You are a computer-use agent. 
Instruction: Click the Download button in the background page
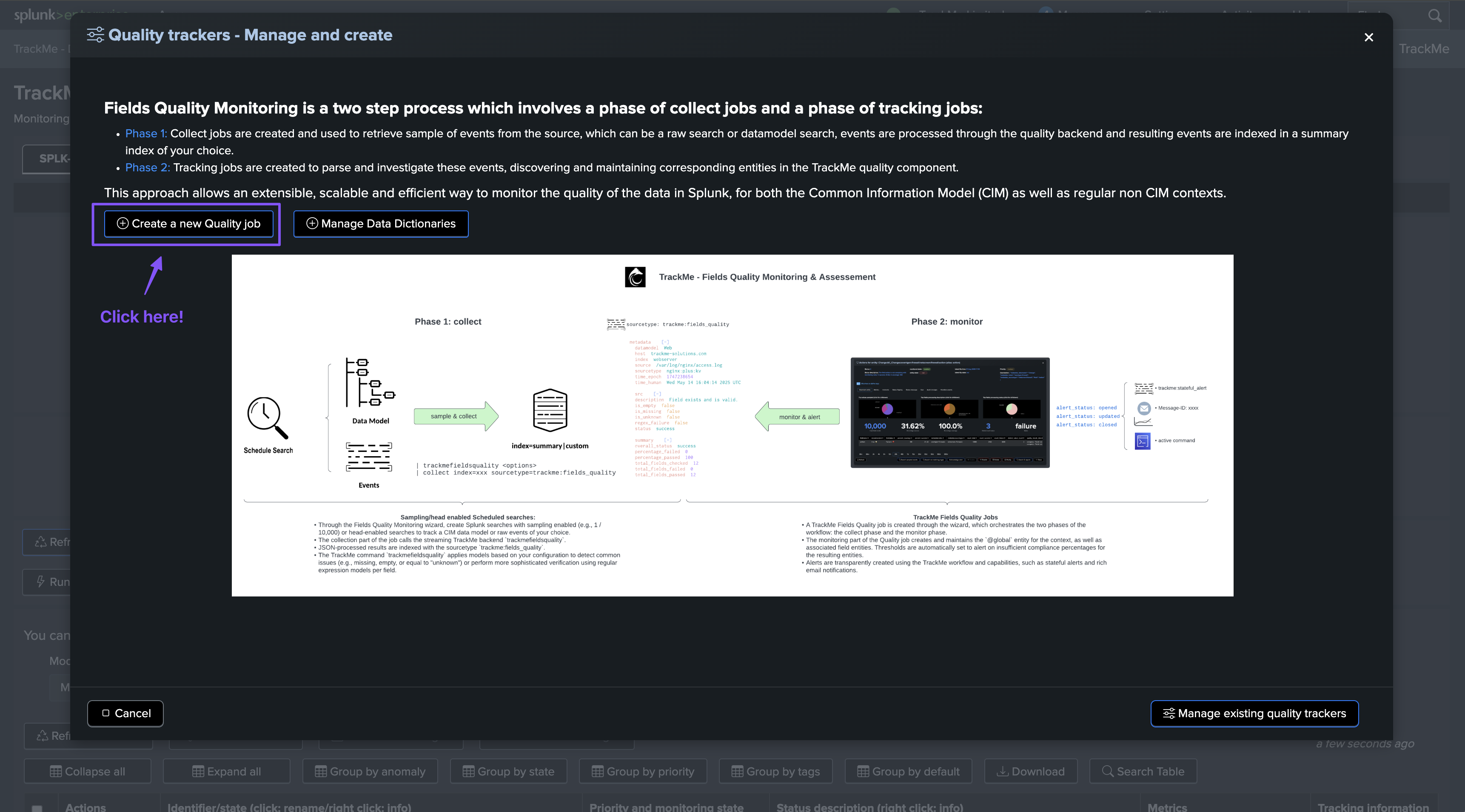pos(1031,771)
